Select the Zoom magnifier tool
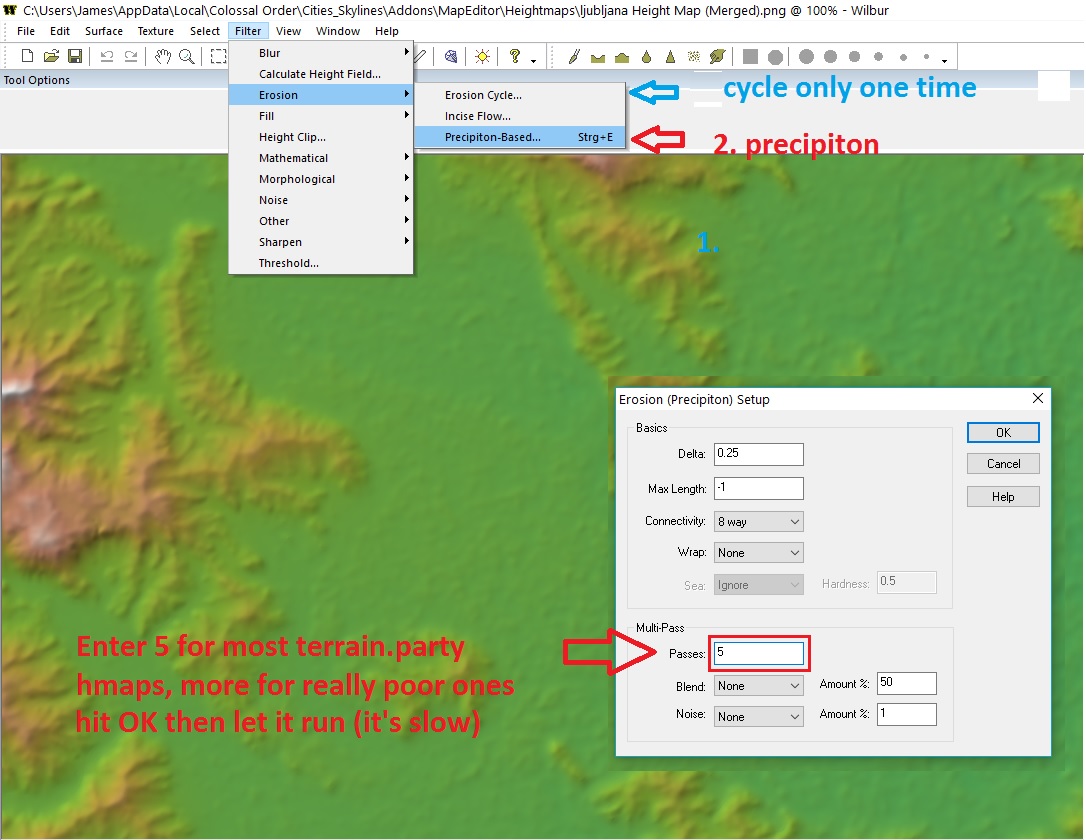Screen dimensions: 1086x840 [x=186, y=56]
